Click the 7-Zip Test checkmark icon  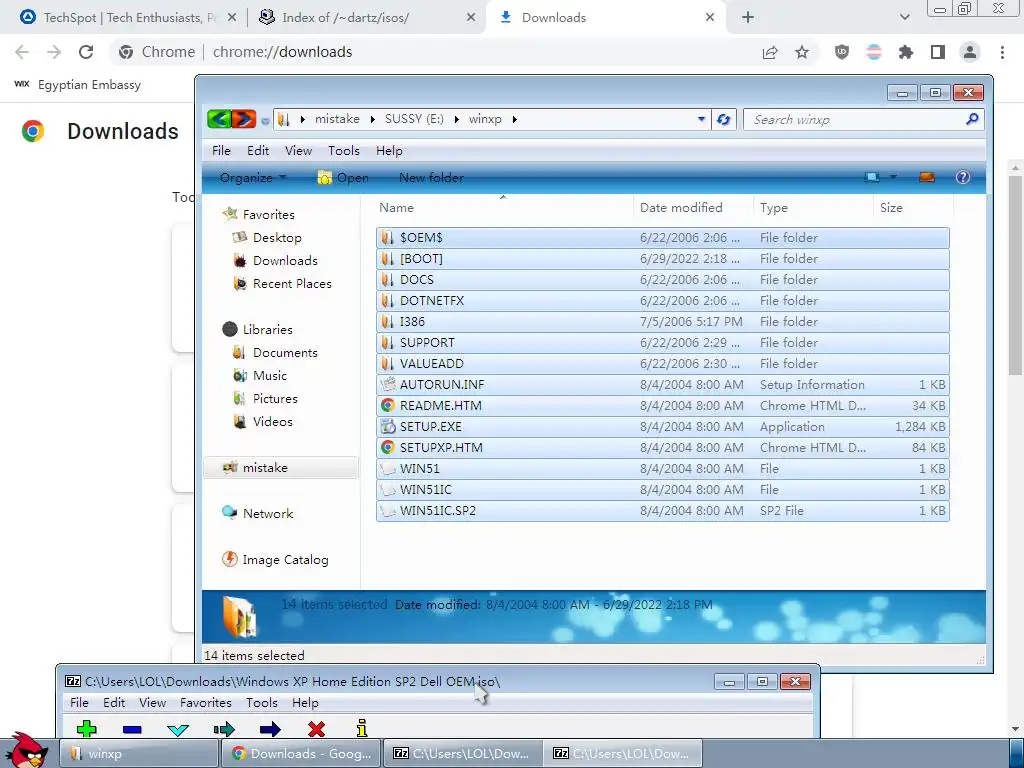coord(178,729)
